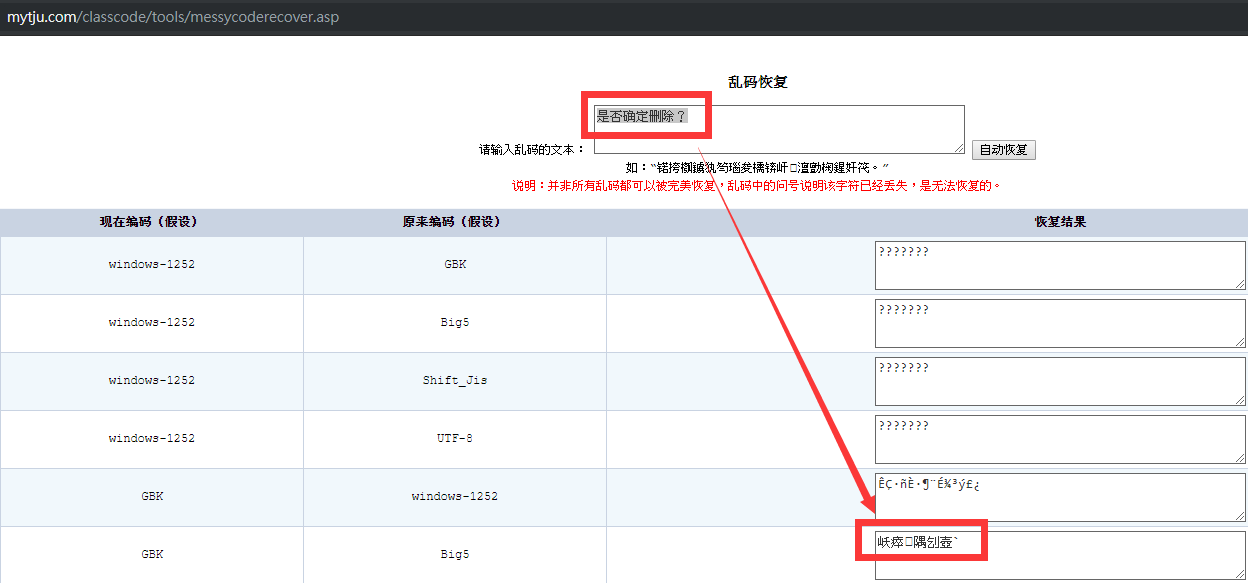Click result box for GBK to windows-1252 row

tap(1059, 497)
